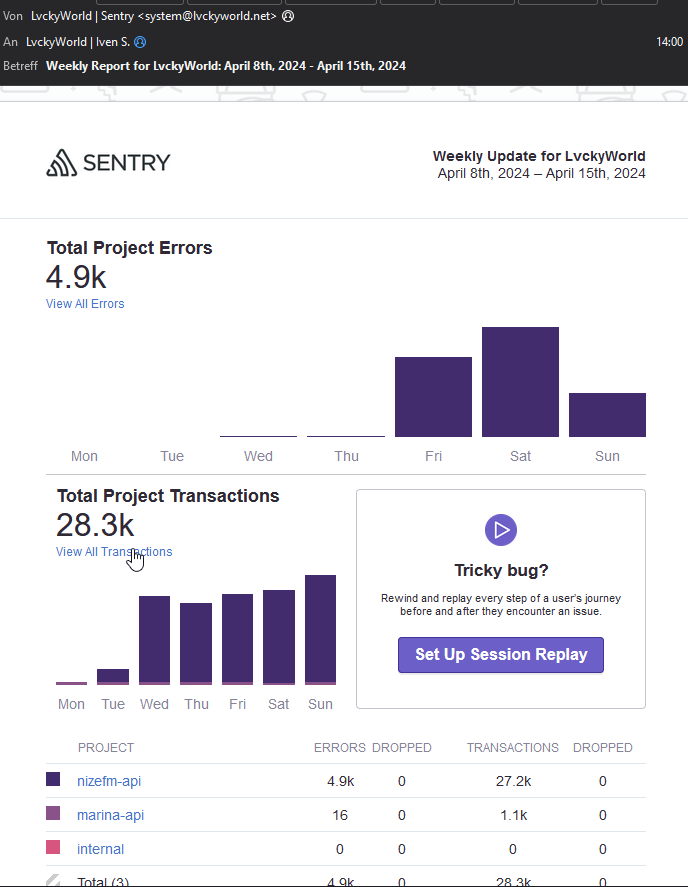Open the internal project link
688x887 pixels.
click(x=100, y=849)
